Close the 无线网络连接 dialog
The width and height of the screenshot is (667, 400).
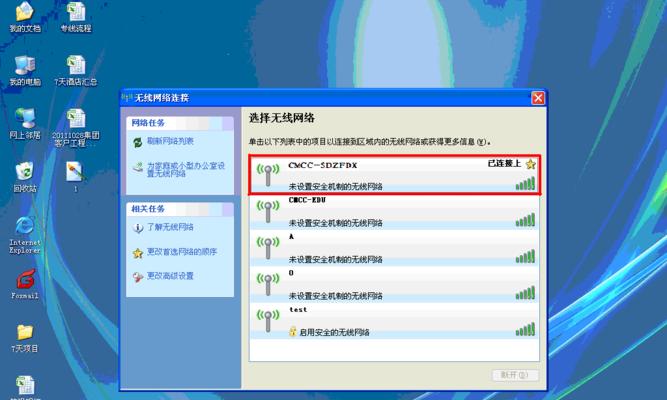point(538,98)
